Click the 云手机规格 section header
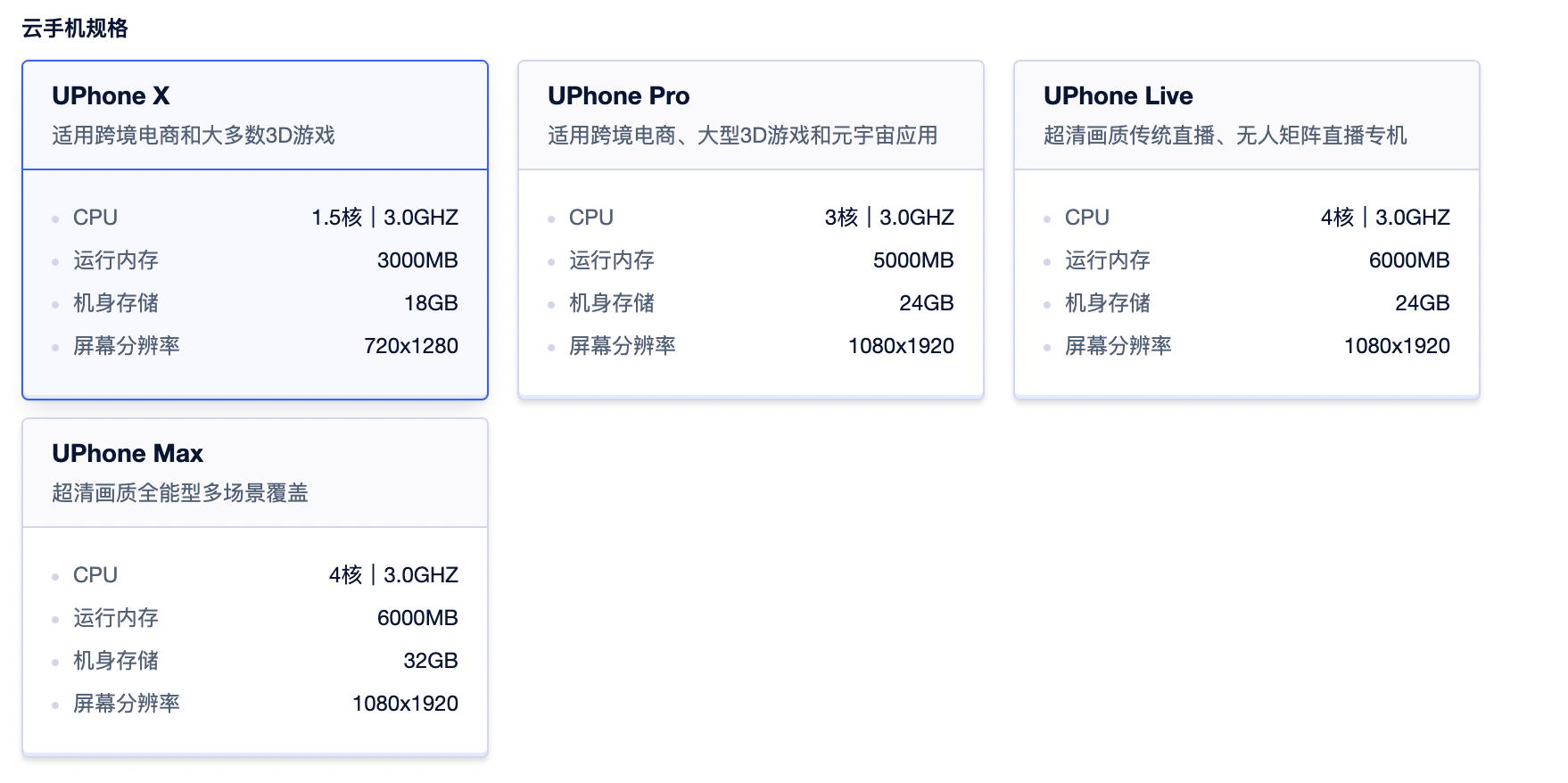 75,28
